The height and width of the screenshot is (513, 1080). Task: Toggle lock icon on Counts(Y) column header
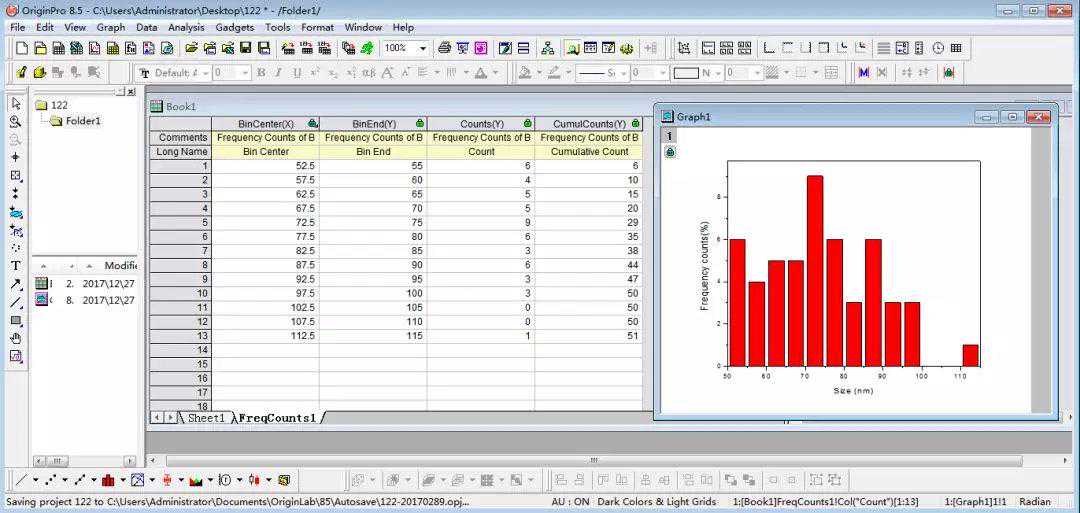[528, 123]
